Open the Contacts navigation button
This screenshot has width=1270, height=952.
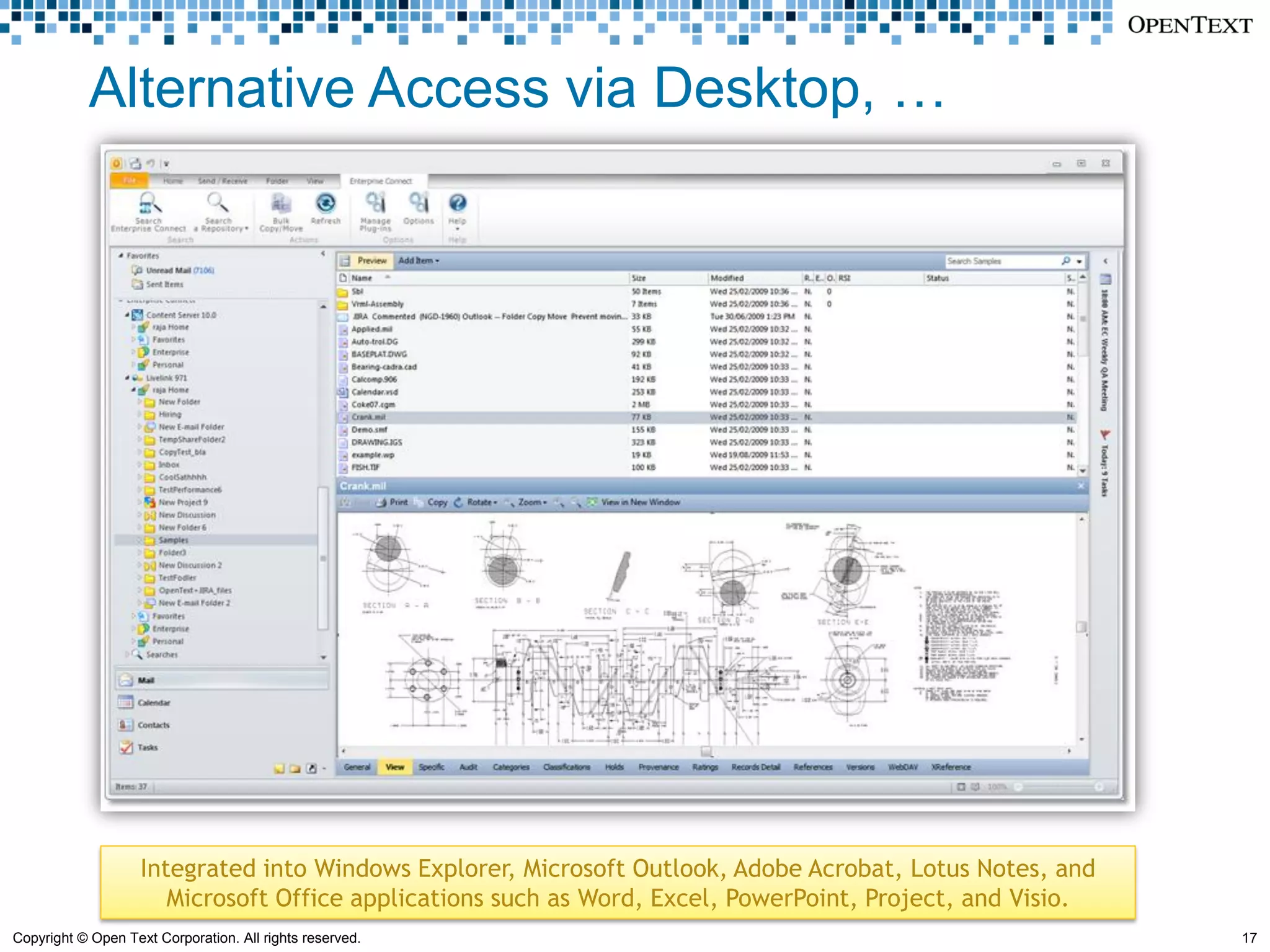[x=221, y=725]
